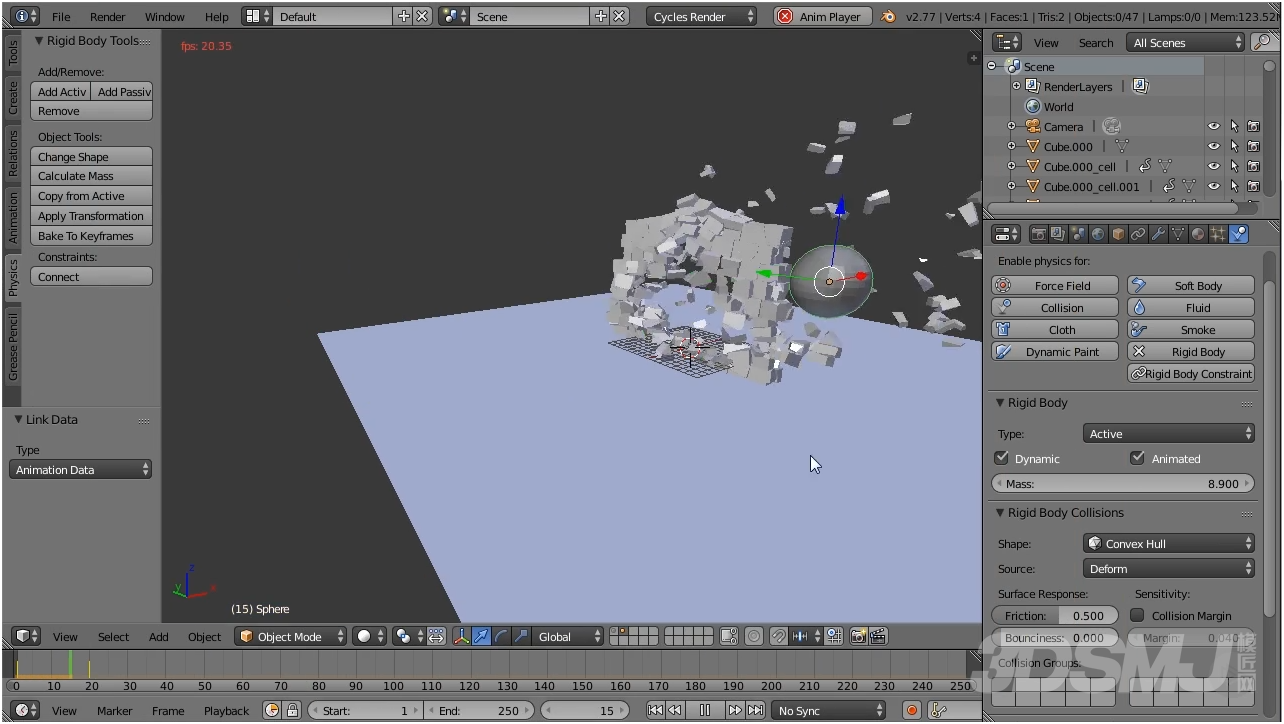Switch to the Relations tool shelf tab
The height and width of the screenshot is (724, 1284).
click(x=13, y=153)
